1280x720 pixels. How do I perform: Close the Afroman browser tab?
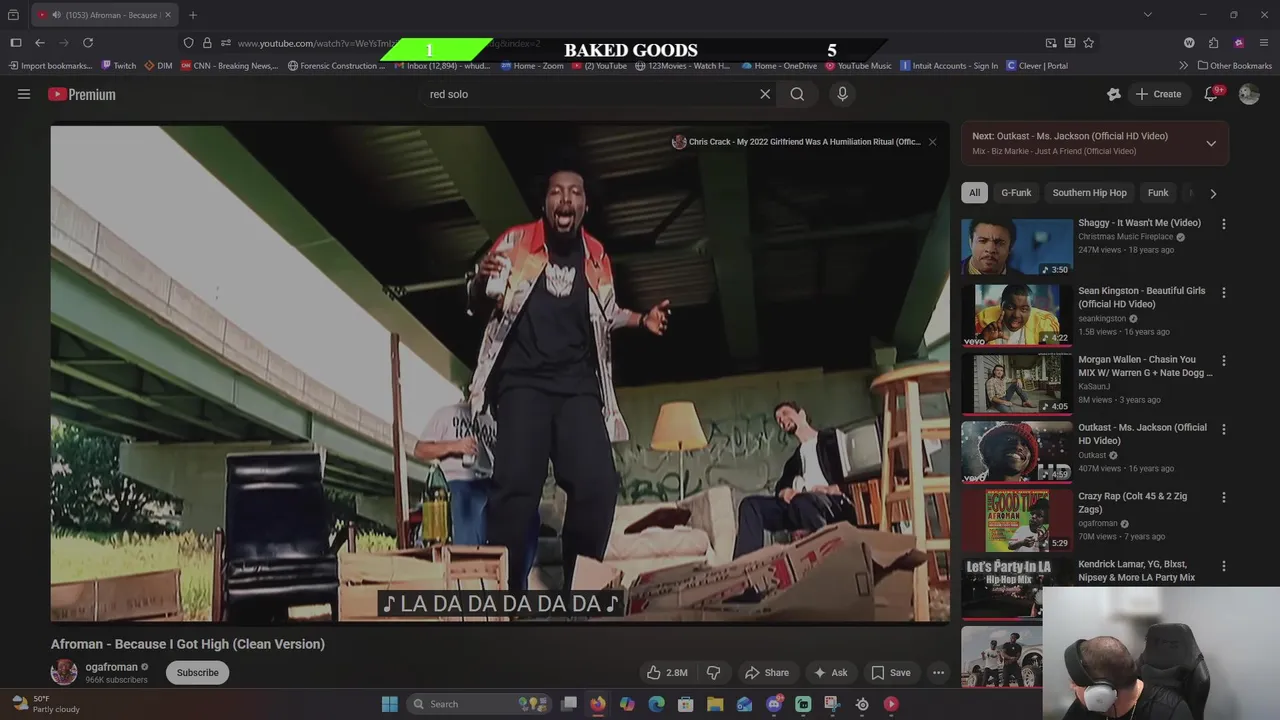[167, 15]
